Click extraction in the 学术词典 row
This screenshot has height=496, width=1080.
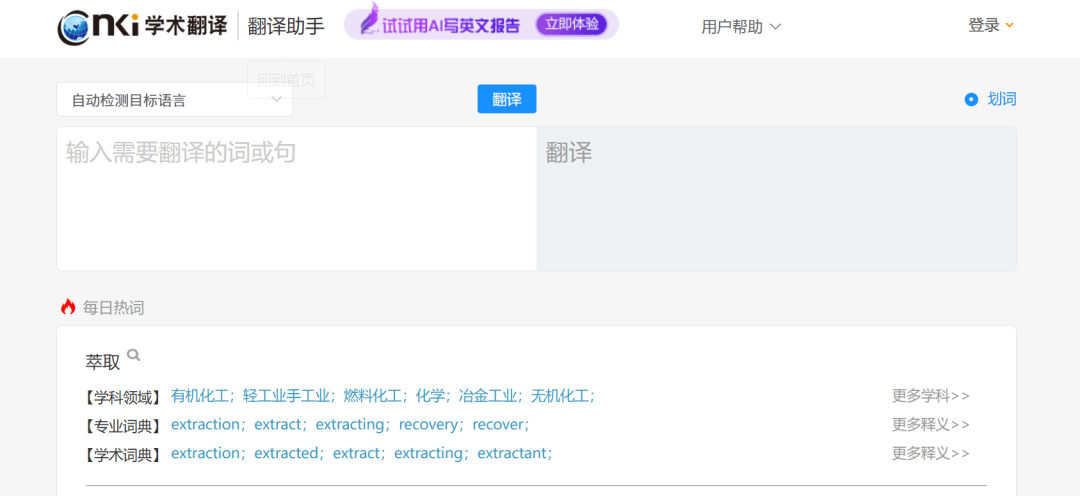[x=205, y=453]
